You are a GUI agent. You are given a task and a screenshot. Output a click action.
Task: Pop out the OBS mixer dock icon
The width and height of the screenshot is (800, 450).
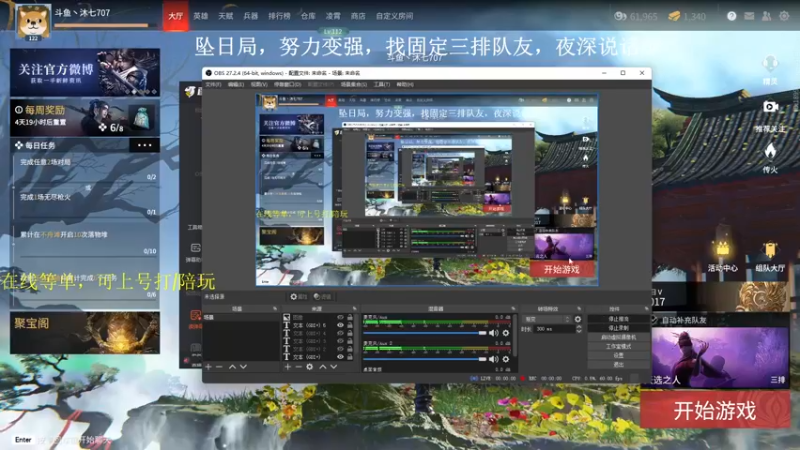[513, 309]
